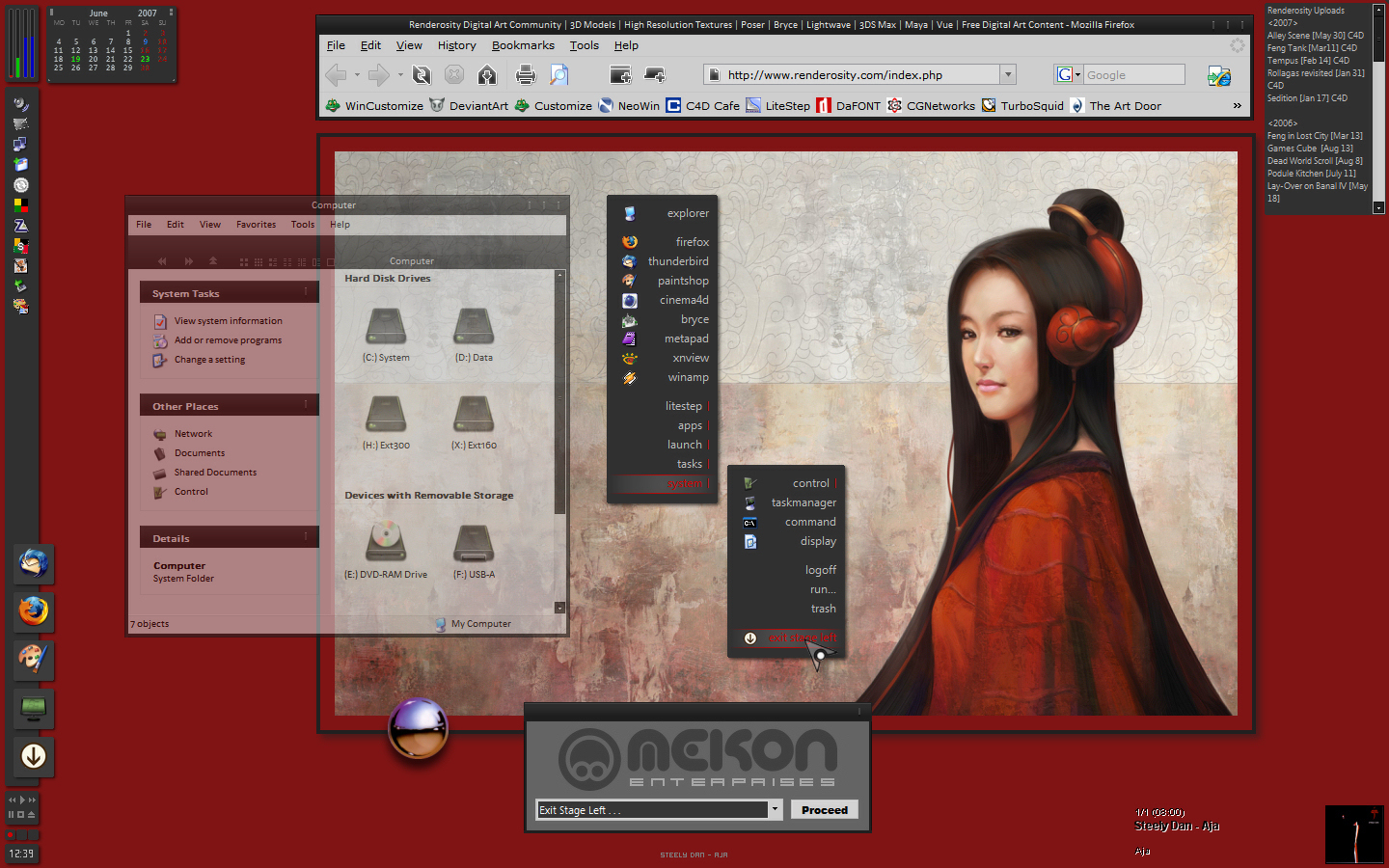Viewport: 1389px width, 868px height.
Task: Click the Google search input field
Action: click(x=1133, y=74)
